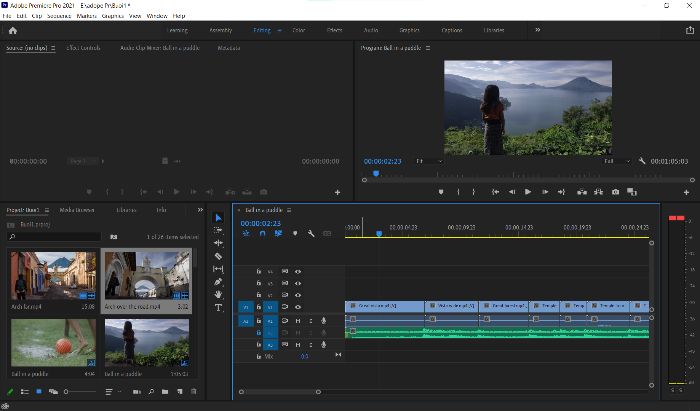Click the trash Clear icon in Project panel
Screen dimensions: 700x411
tap(194, 391)
